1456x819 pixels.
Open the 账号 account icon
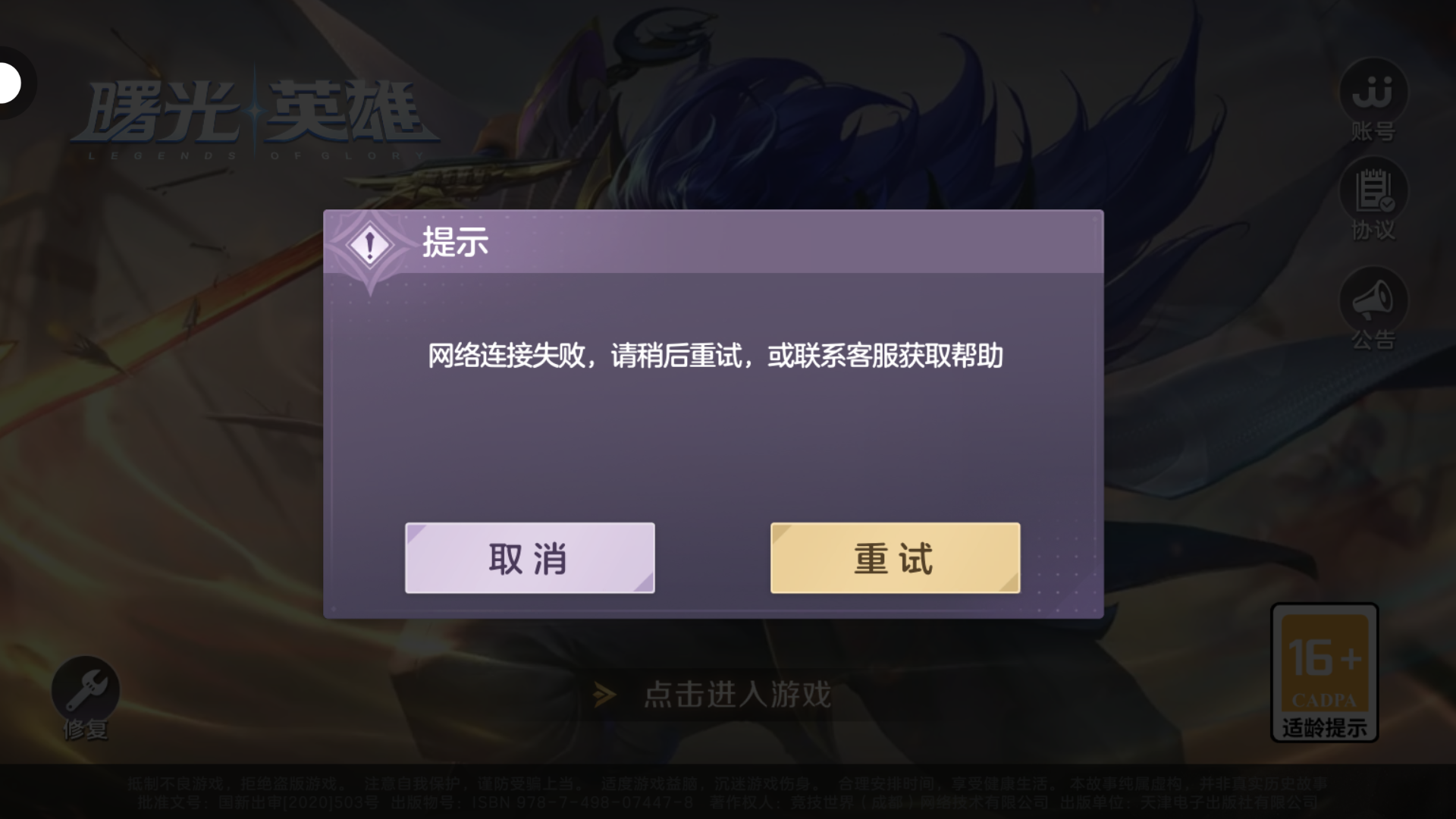click(x=1373, y=92)
